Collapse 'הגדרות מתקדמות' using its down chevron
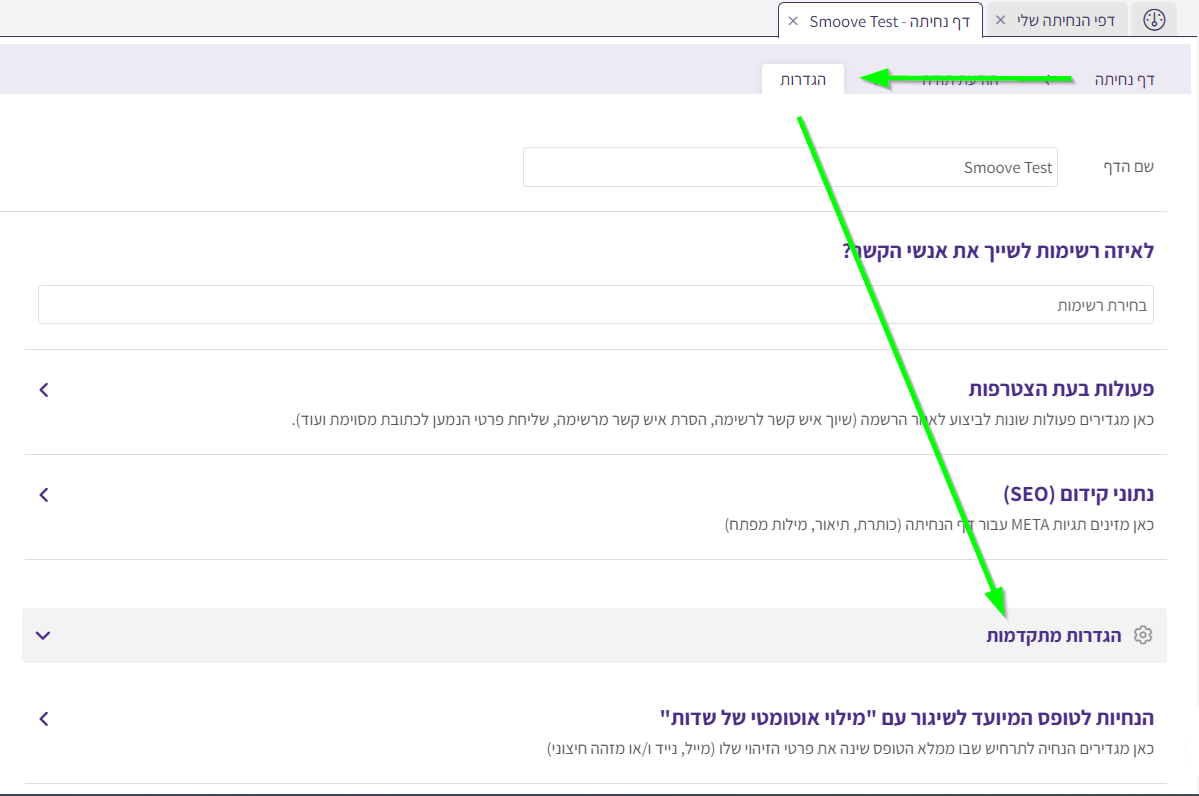This screenshot has height=796, width=1199. click(42, 635)
